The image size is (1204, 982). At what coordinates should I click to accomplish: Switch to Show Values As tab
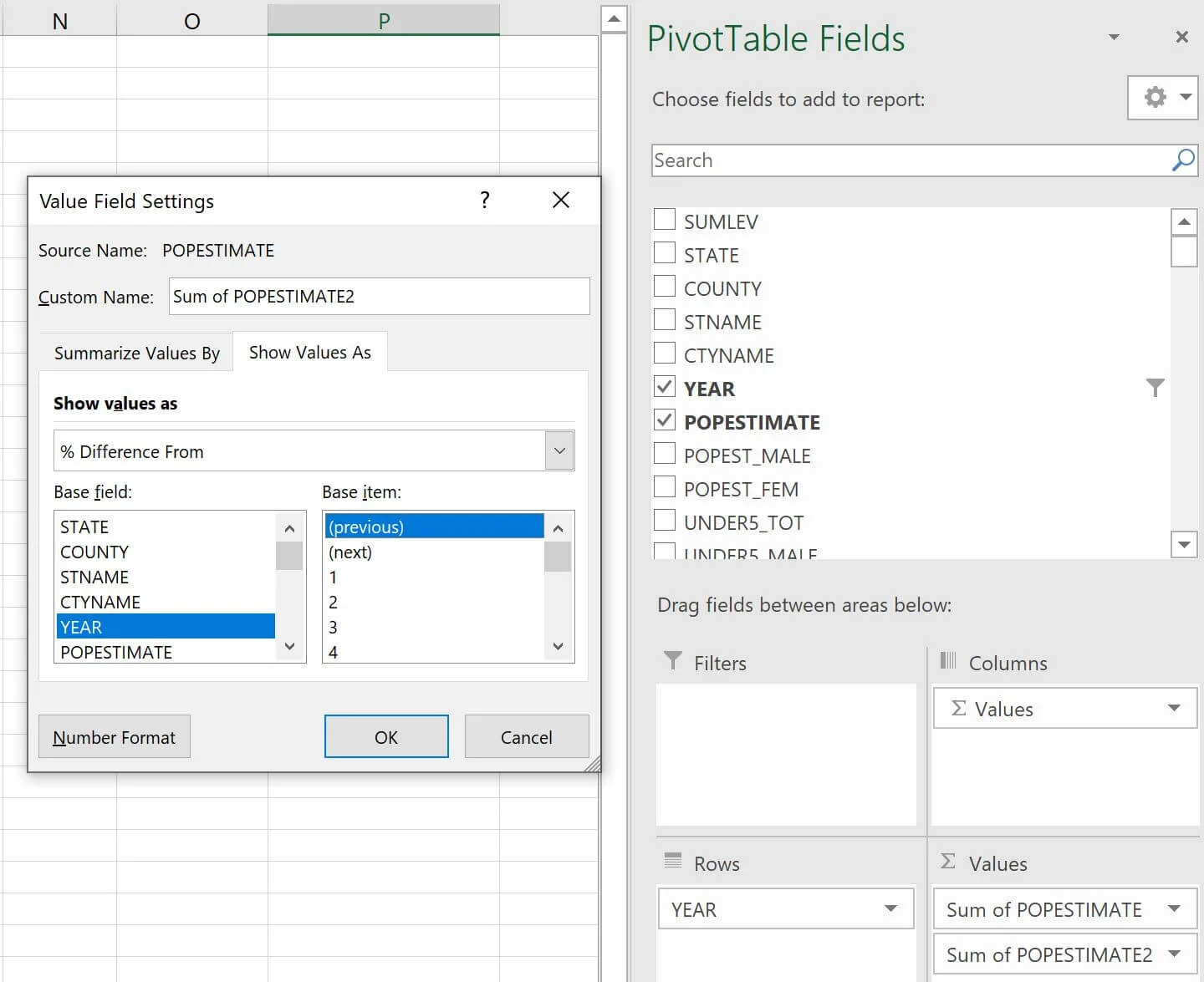(310, 352)
